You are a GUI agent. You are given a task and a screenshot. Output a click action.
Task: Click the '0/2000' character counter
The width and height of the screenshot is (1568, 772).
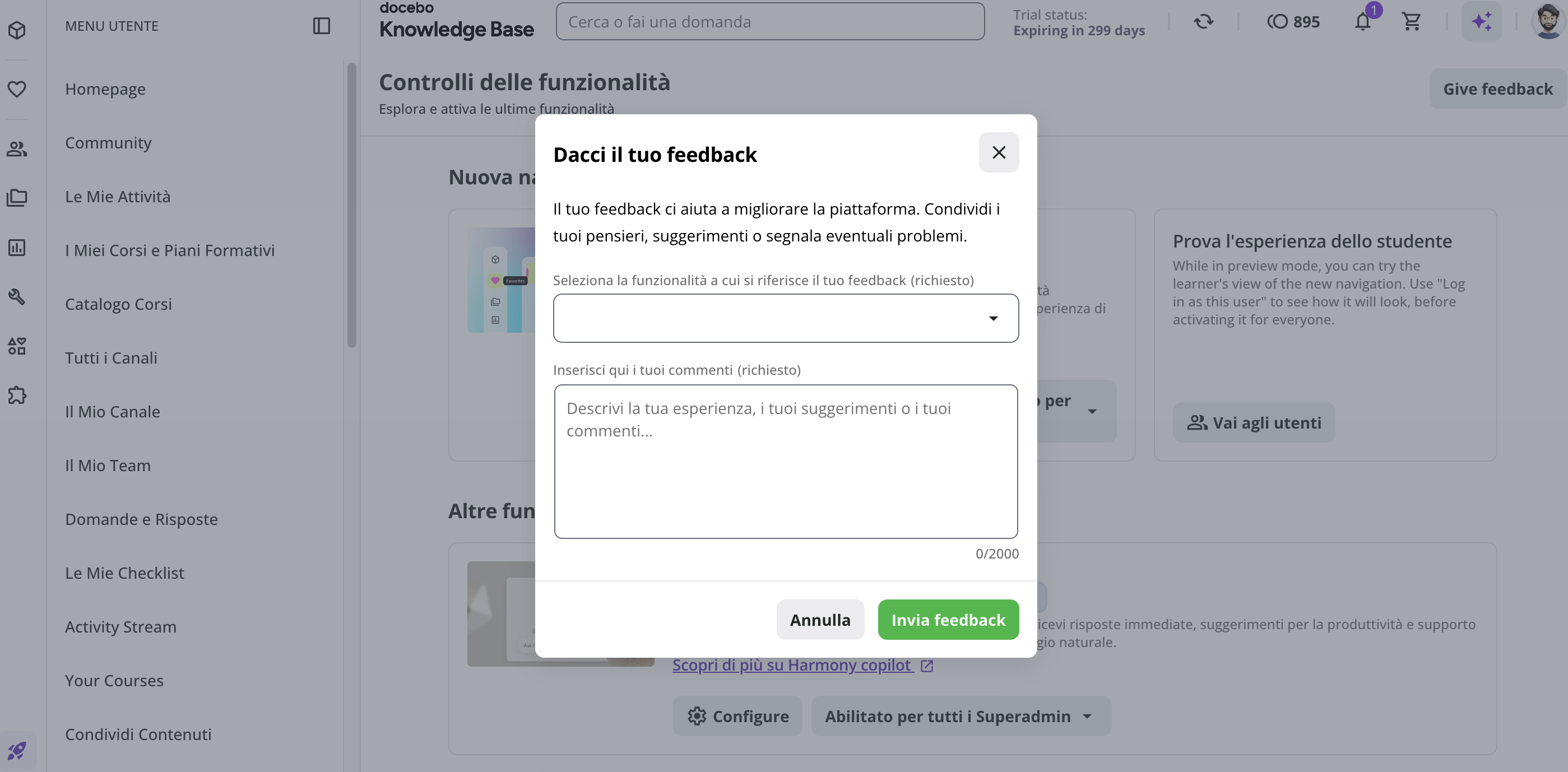pyautogui.click(x=996, y=554)
